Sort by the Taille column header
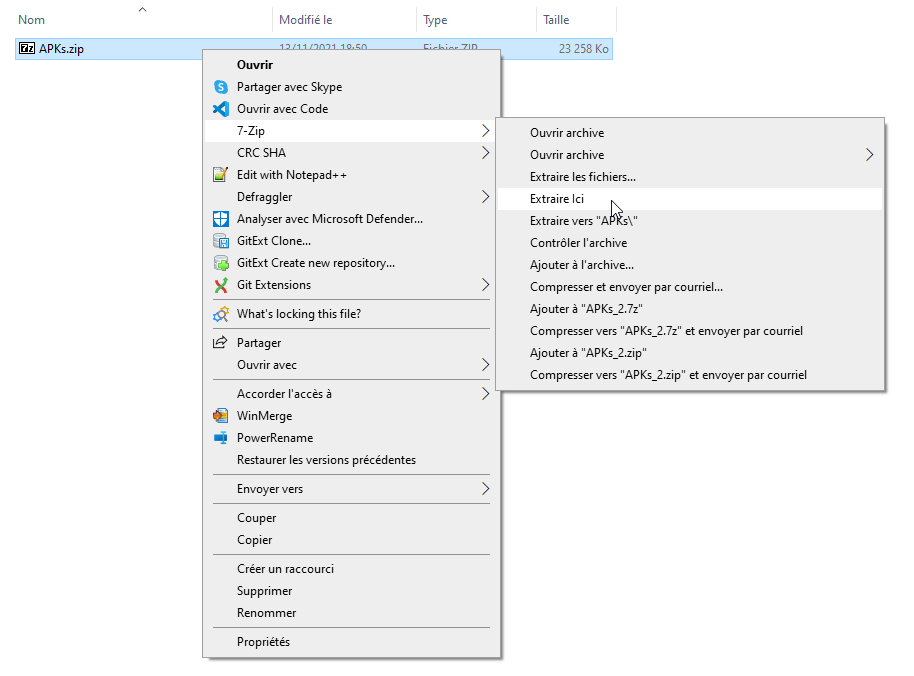 click(576, 20)
